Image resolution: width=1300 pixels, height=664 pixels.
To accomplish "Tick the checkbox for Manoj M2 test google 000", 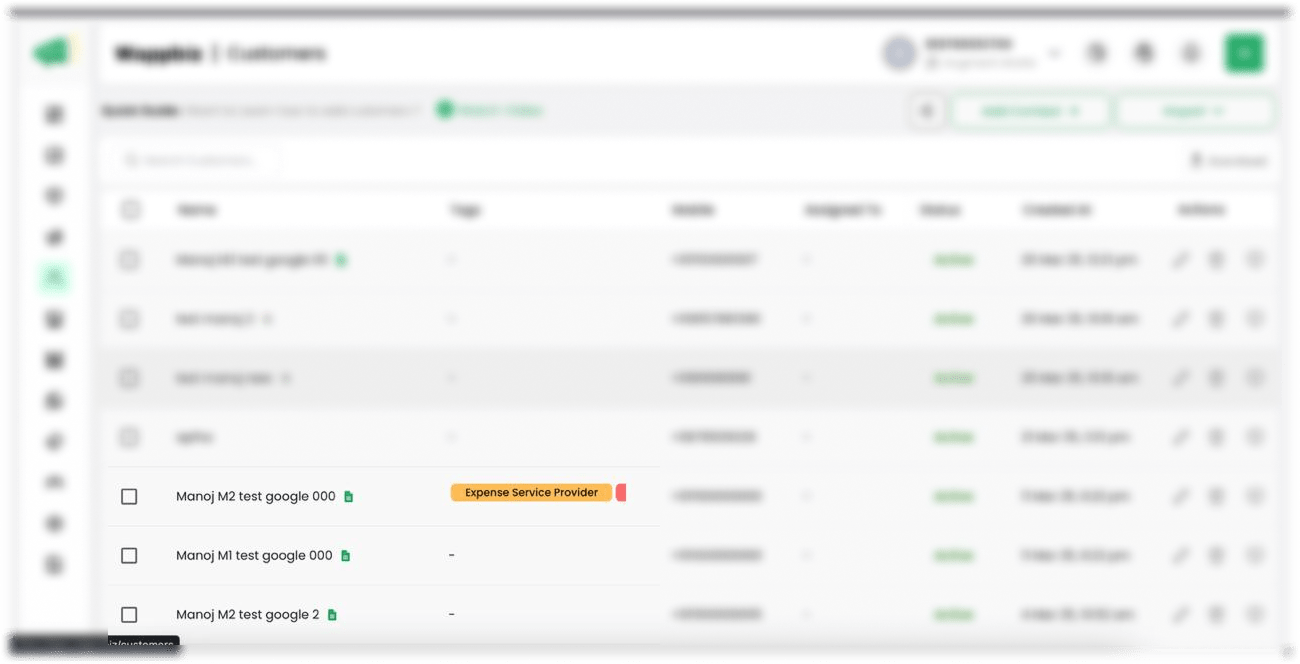I will tap(129, 496).
